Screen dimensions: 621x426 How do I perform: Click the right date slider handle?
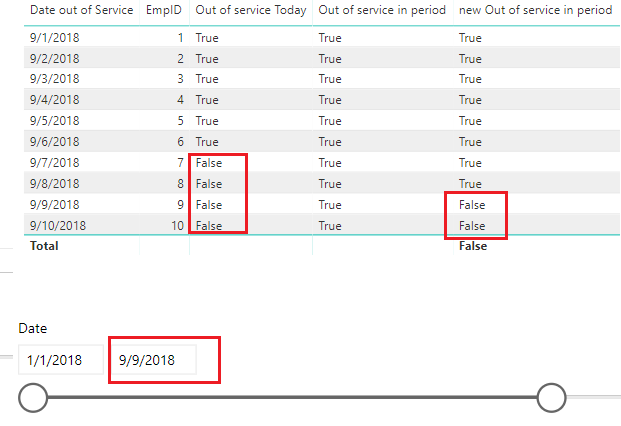click(x=551, y=397)
